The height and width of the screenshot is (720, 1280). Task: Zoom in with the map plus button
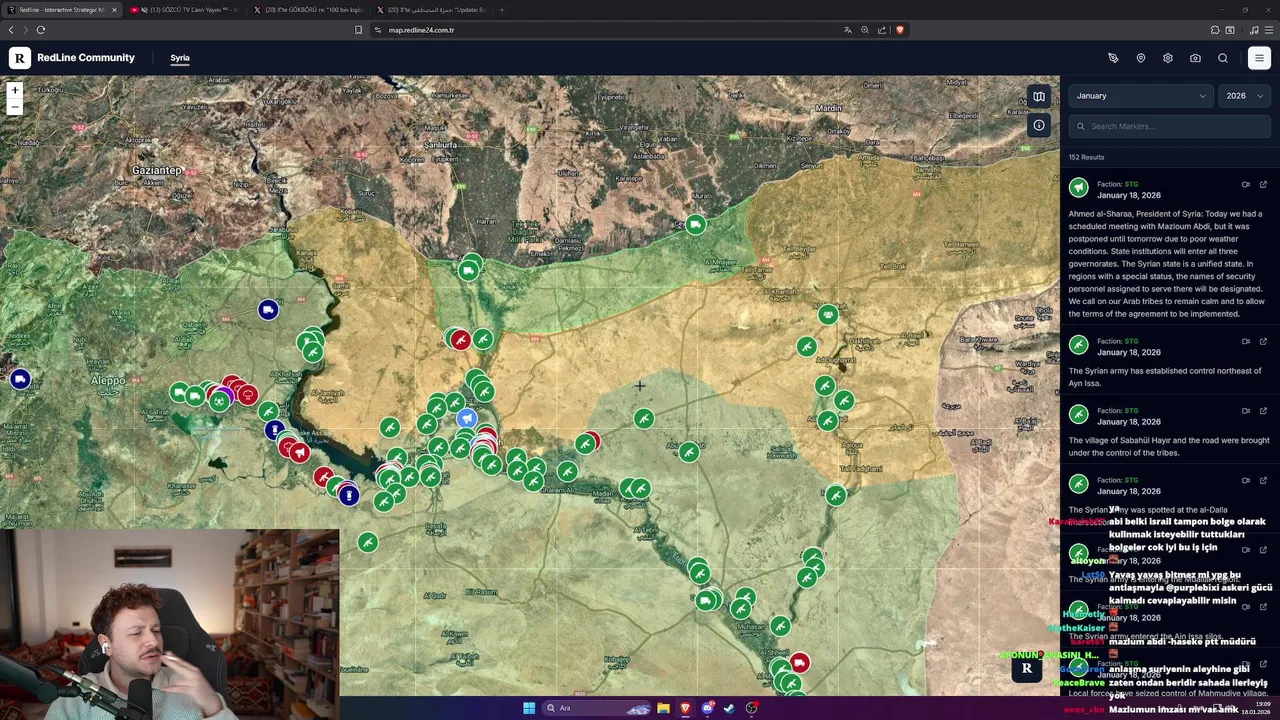tap(15, 90)
